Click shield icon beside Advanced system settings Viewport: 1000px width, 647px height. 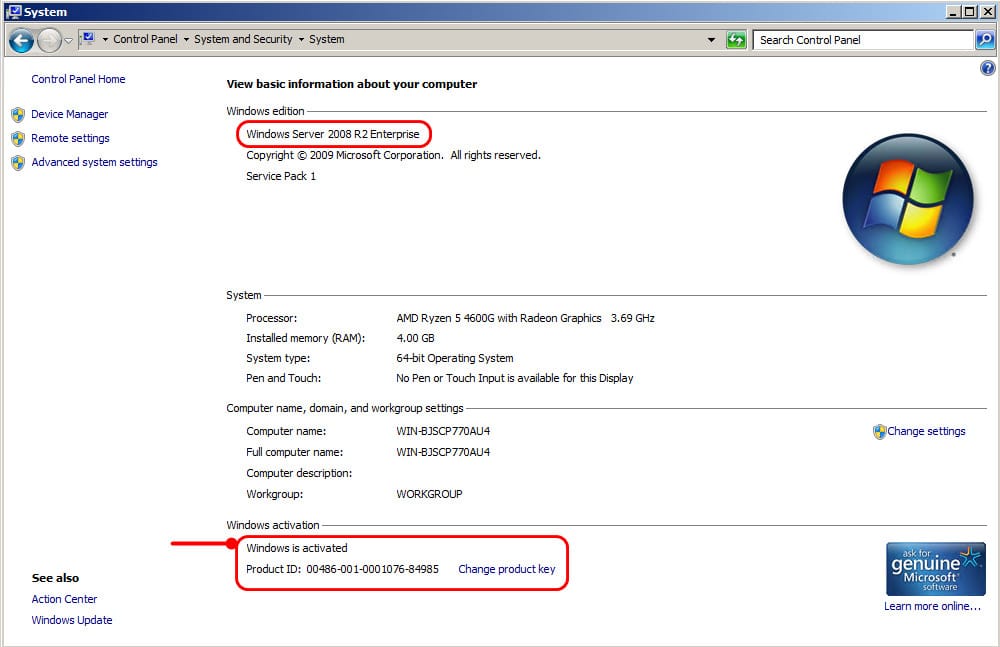coord(18,163)
